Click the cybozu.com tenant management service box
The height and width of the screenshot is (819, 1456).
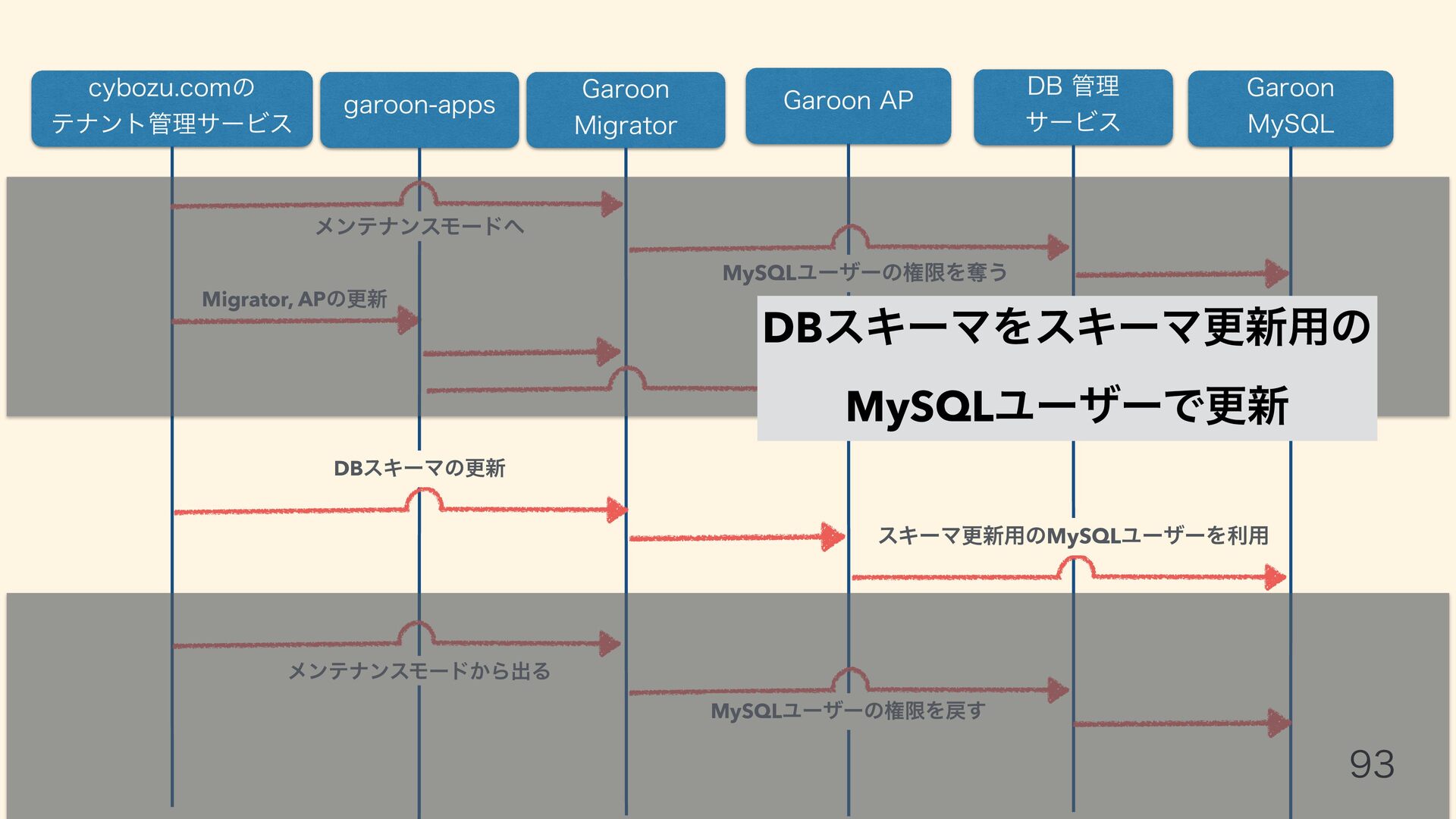[171, 106]
